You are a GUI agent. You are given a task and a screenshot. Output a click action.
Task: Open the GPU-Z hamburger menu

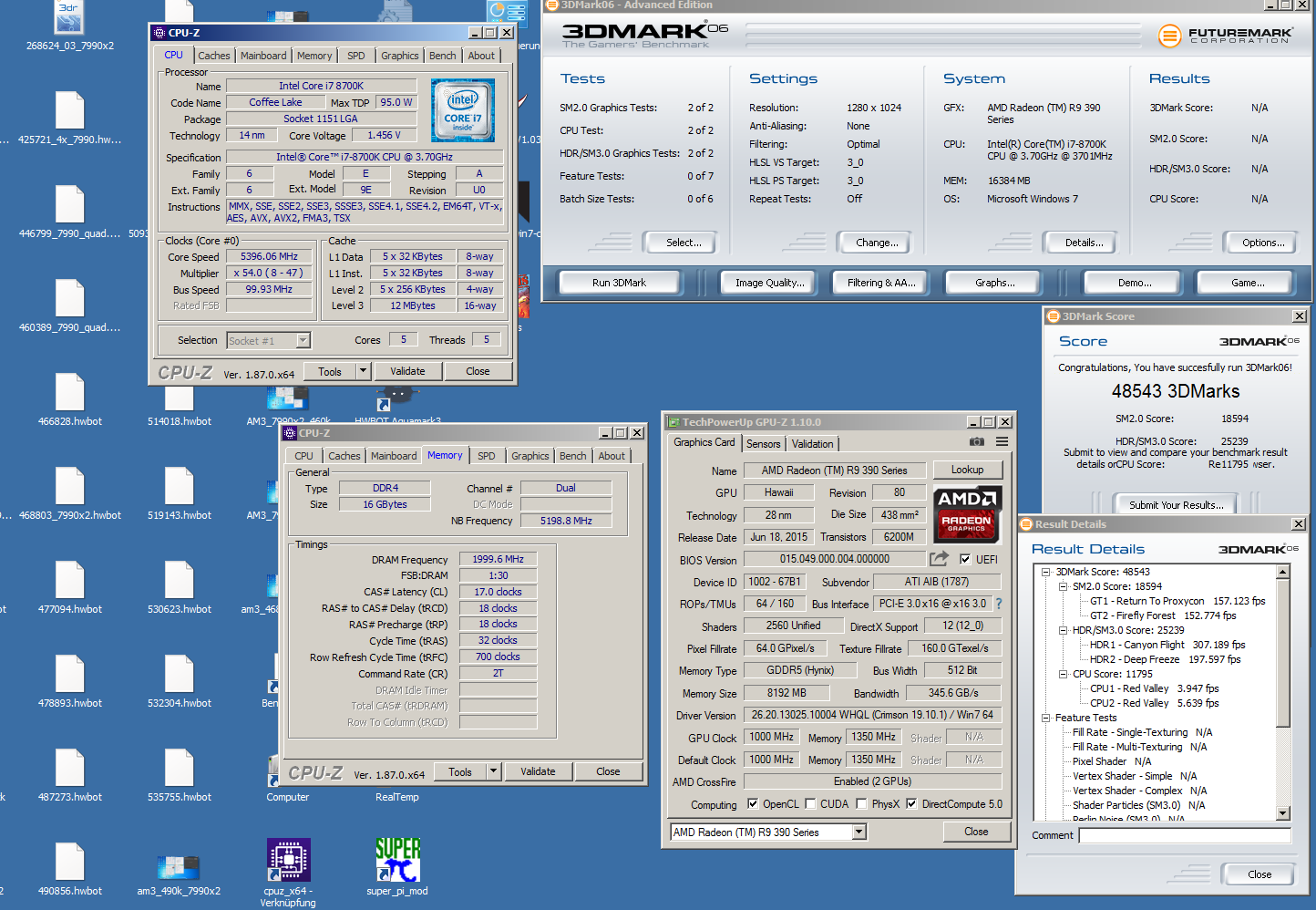[1002, 442]
